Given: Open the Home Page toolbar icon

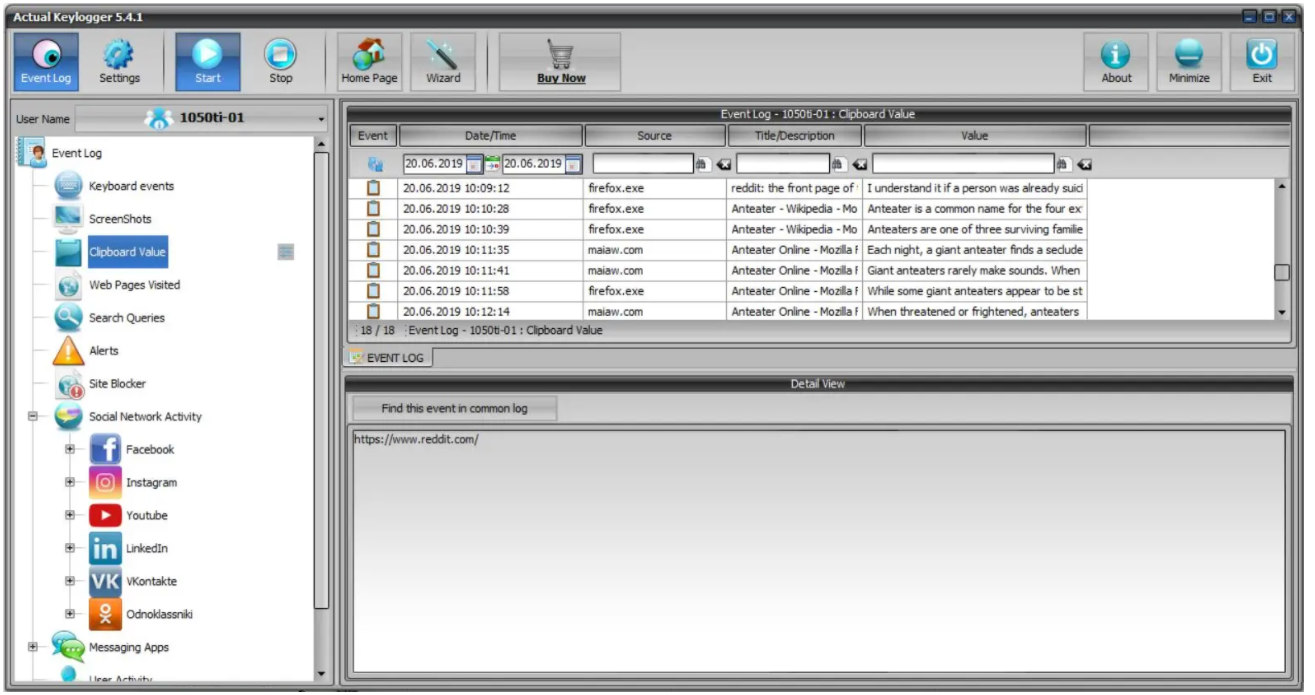Looking at the screenshot, I should [x=370, y=62].
